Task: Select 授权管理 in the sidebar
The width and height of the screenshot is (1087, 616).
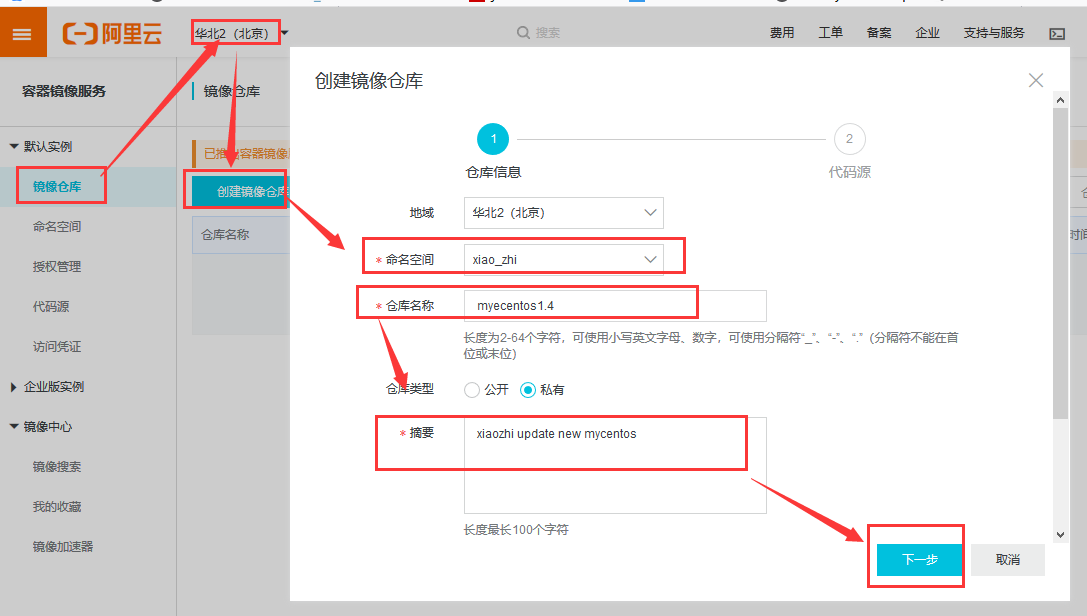Action: coord(57,267)
